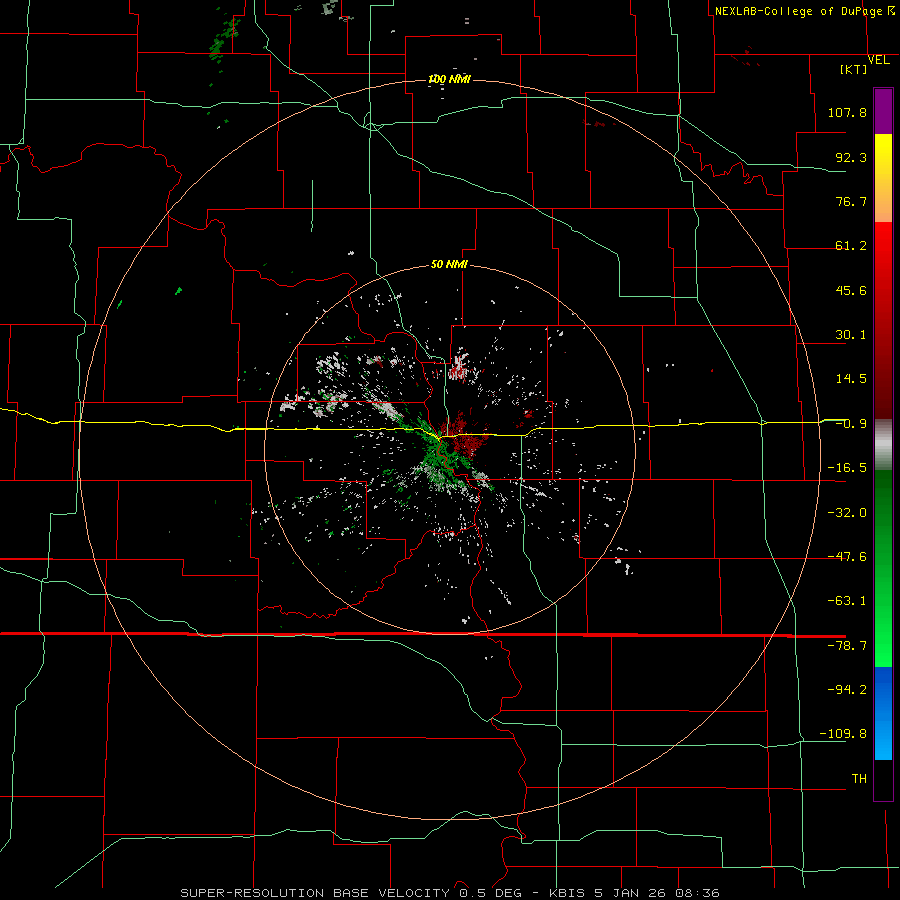Viewport: 900px width, 900px height.
Task: Click the KBIS 5 JAN 26 08:36 timestamp
Action: [x=634, y=893]
